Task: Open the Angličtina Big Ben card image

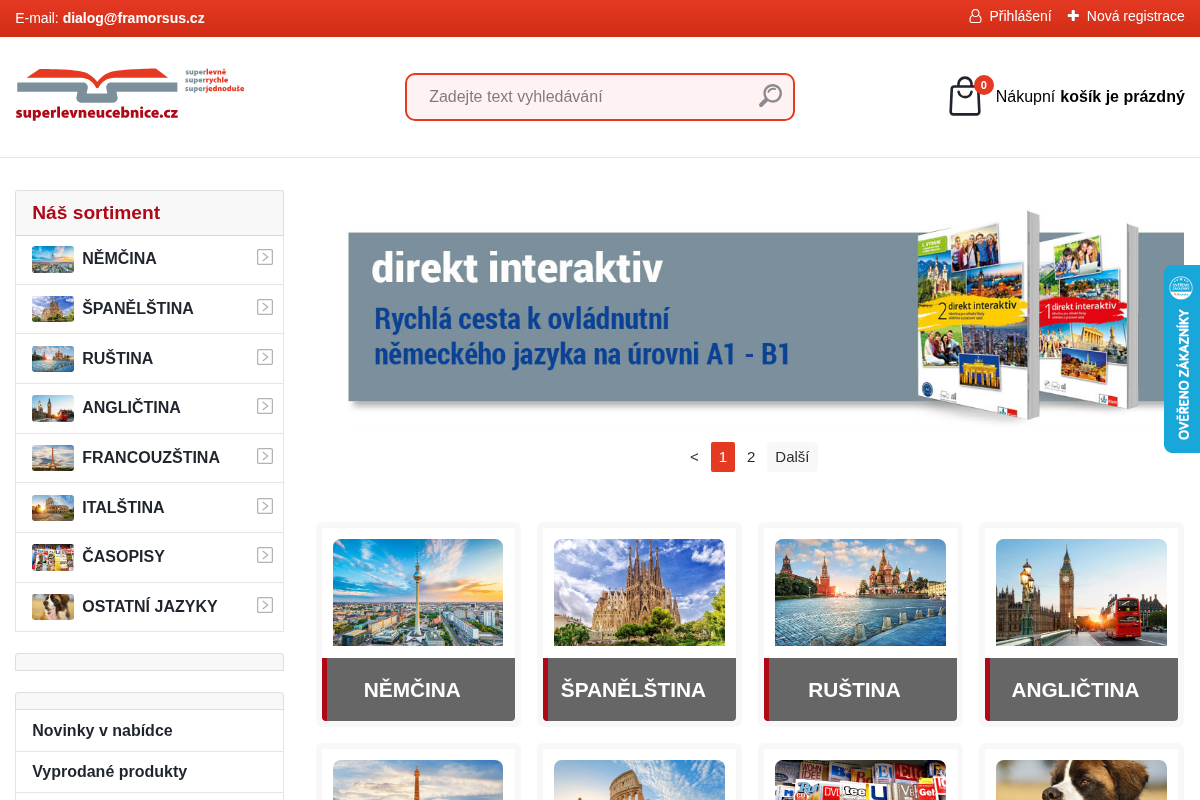Action: tap(1081, 592)
